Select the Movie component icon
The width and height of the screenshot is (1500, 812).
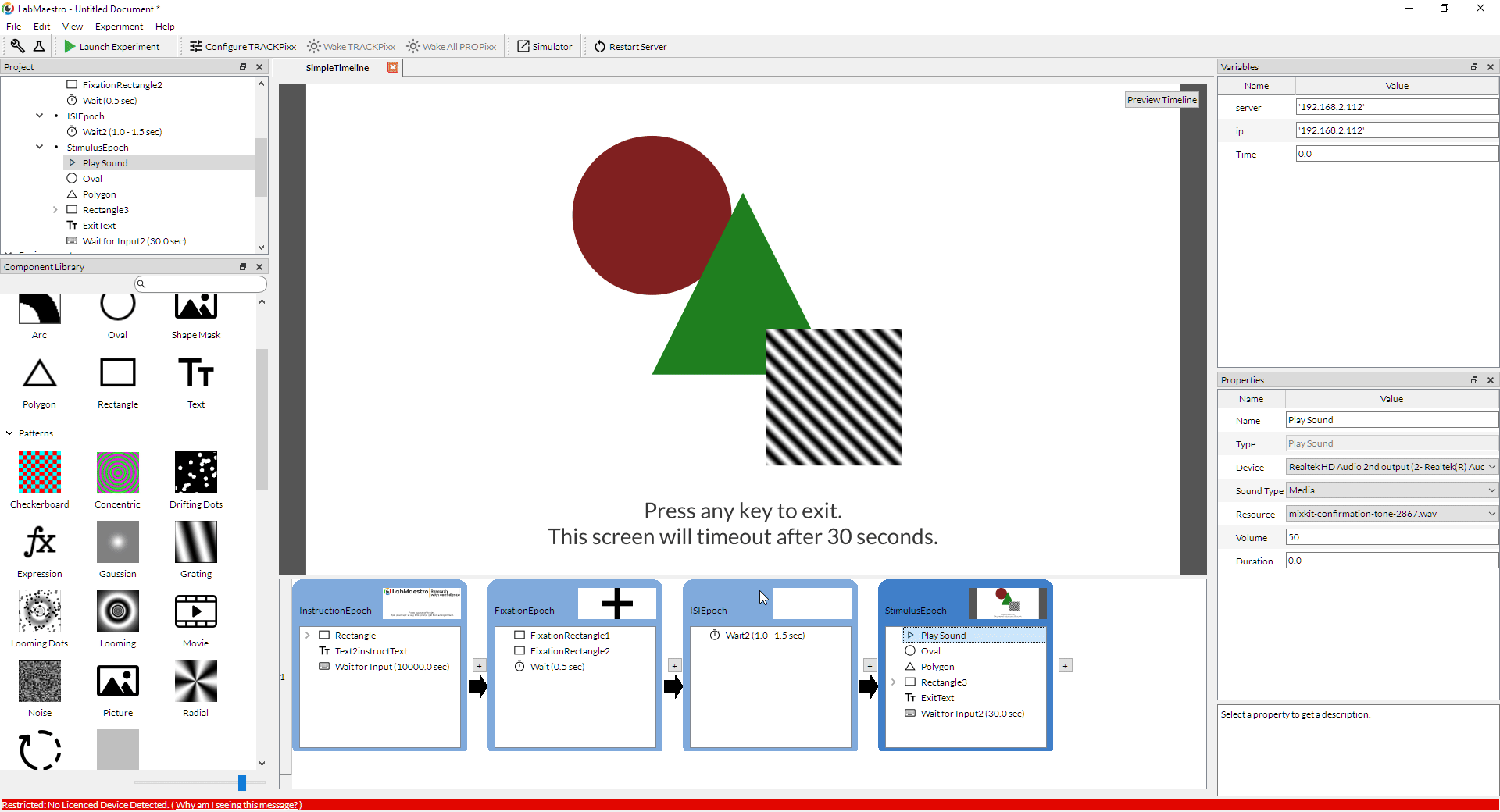pos(195,611)
